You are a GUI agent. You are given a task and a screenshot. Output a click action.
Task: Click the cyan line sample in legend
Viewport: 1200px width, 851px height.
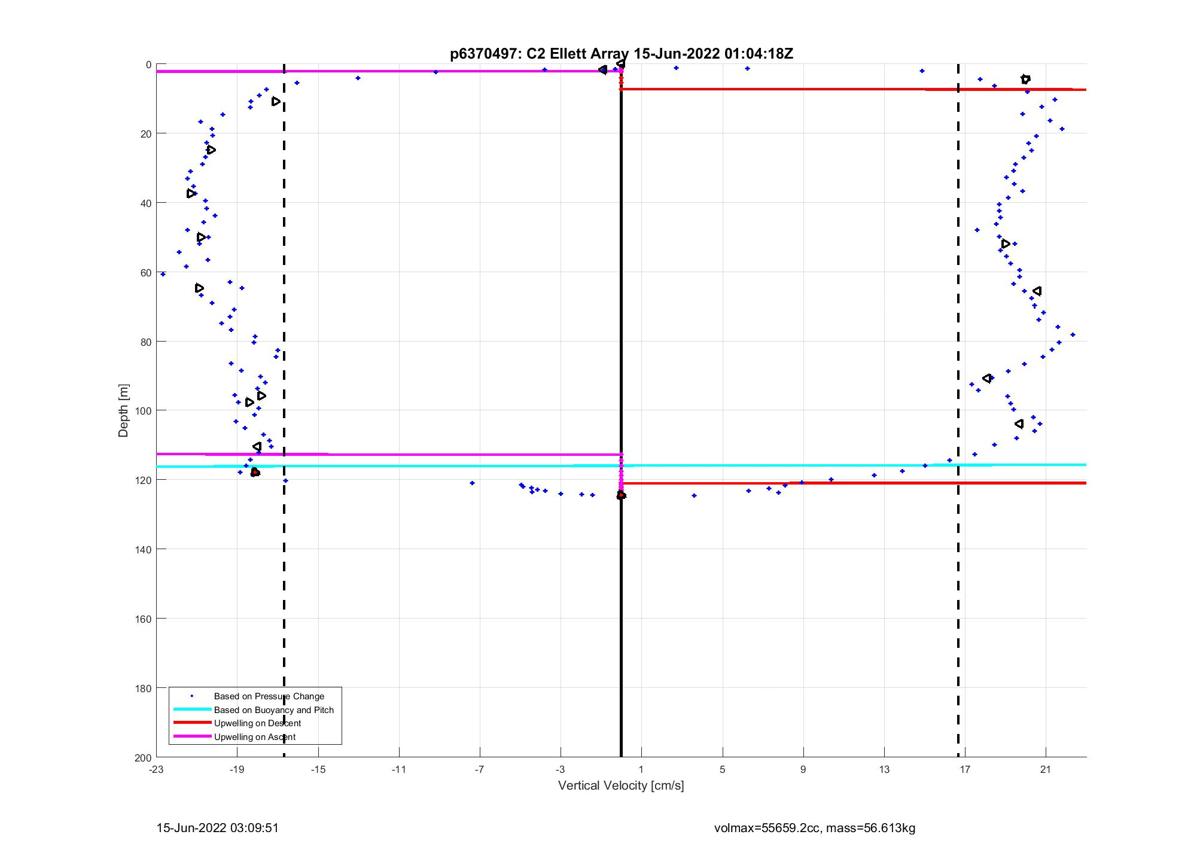190,710
